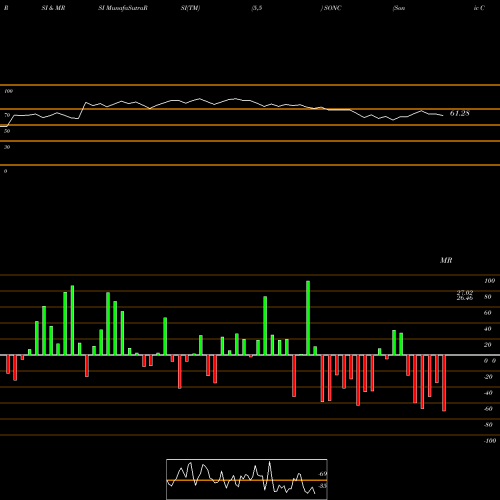Image resolution: width=500 pixels, height=500 pixels.
Task: Click the RSI 30 axis label
Action: click(x=7, y=147)
